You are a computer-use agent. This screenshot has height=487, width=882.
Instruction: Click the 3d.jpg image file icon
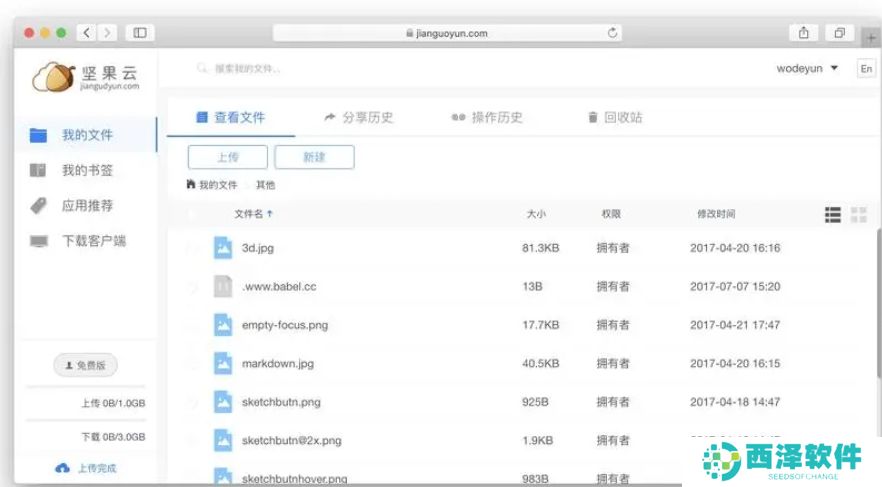tap(223, 248)
